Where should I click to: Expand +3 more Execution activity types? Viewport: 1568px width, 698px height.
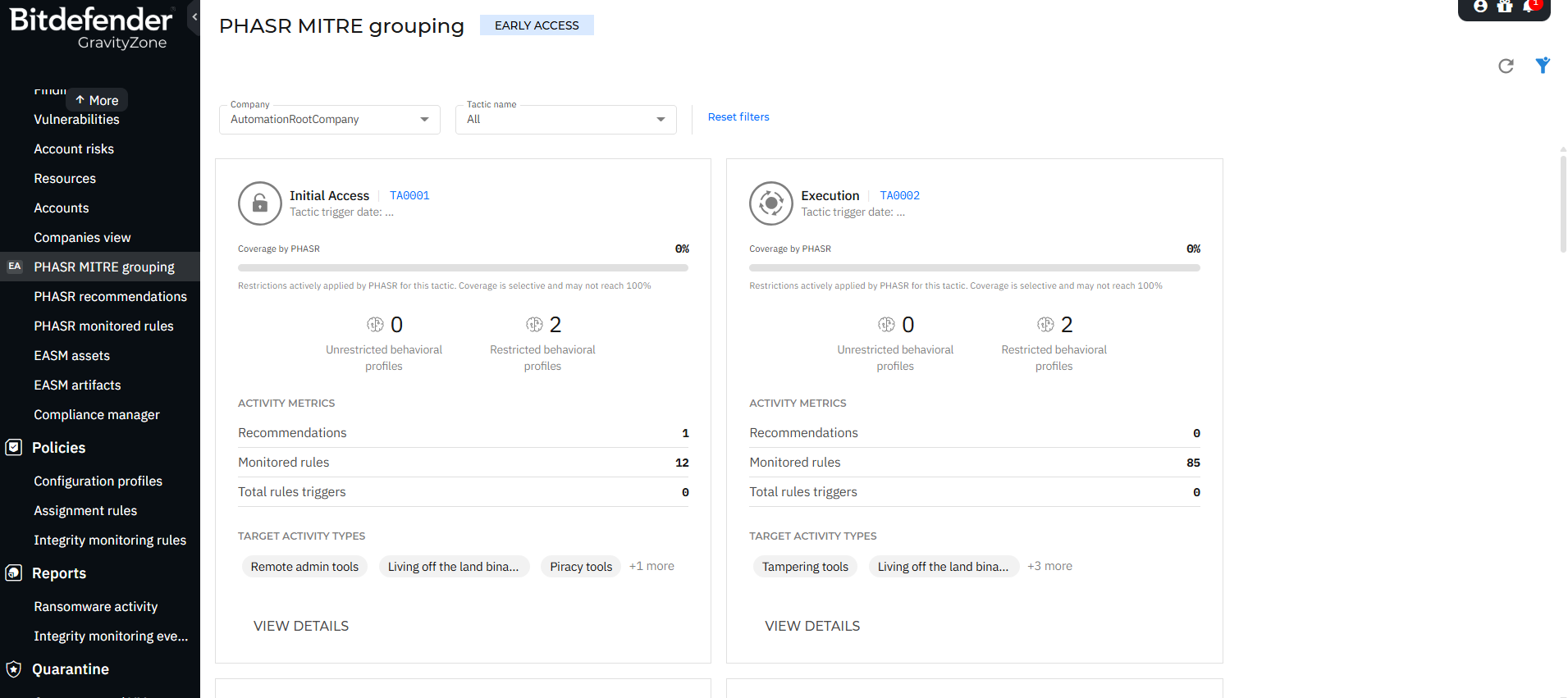(1049, 567)
